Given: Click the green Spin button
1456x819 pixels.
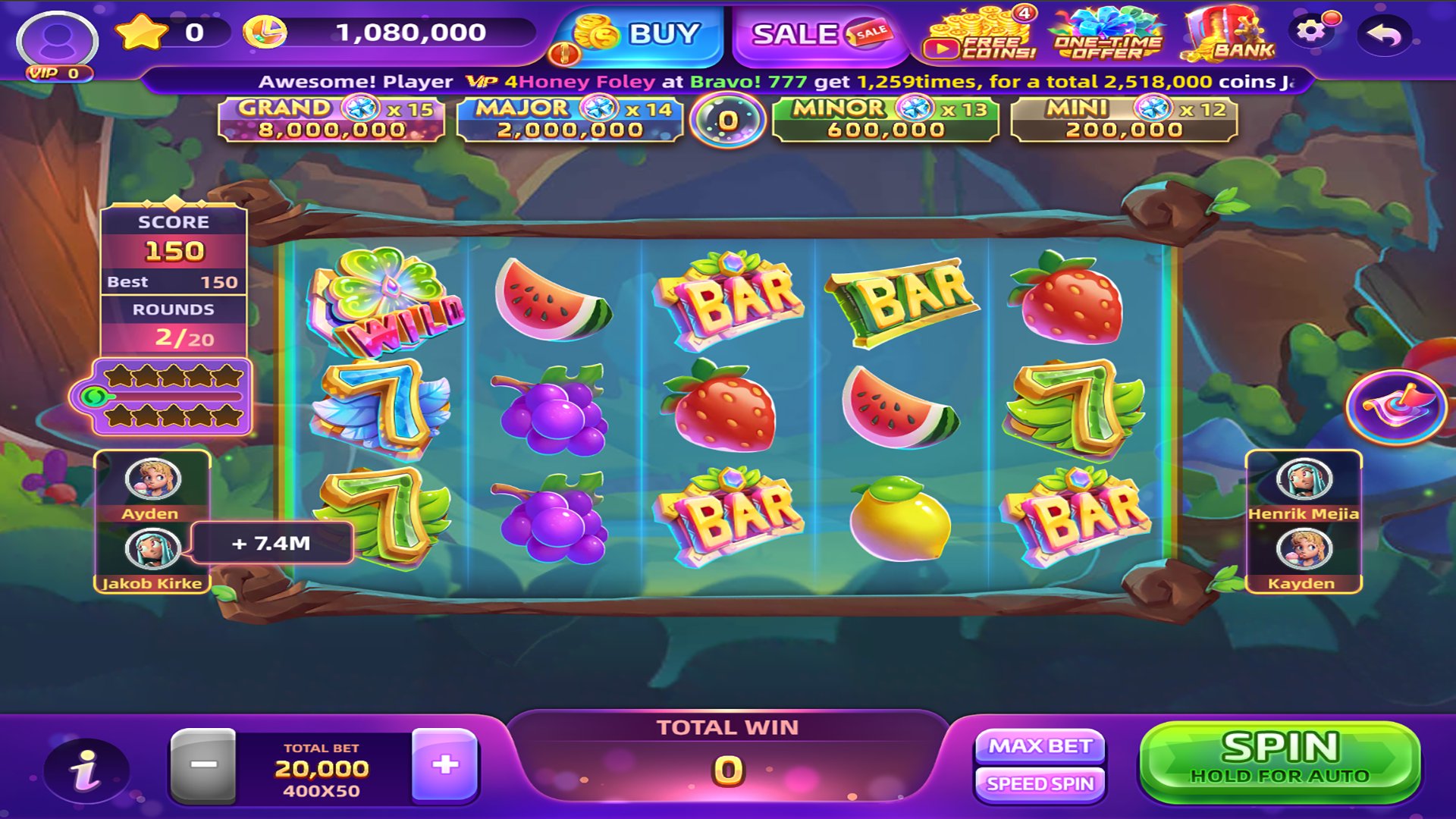Looking at the screenshot, I should [1280, 761].
